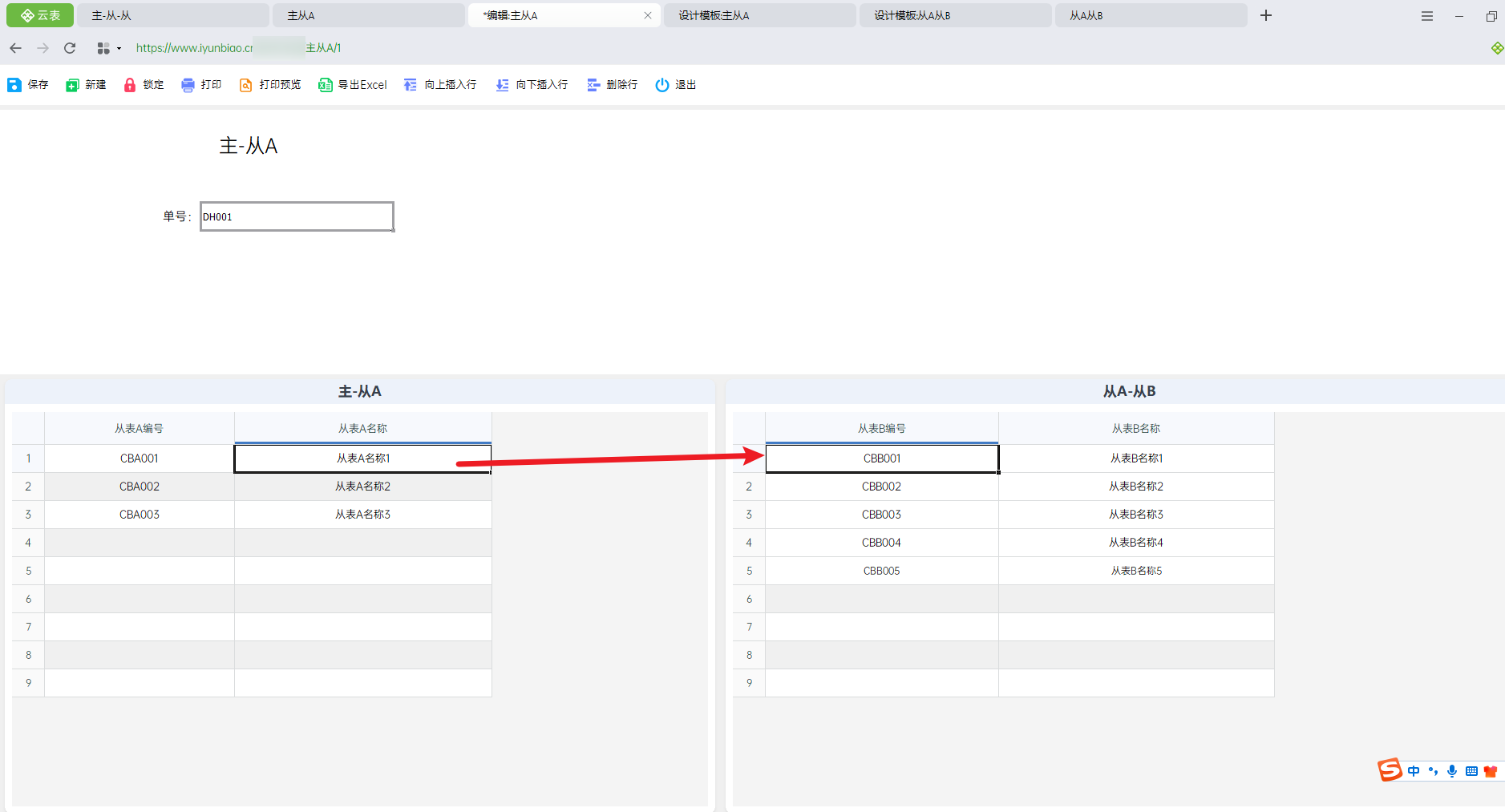
Task: Select cell 从表B名称1
Action: [1136, 459]
